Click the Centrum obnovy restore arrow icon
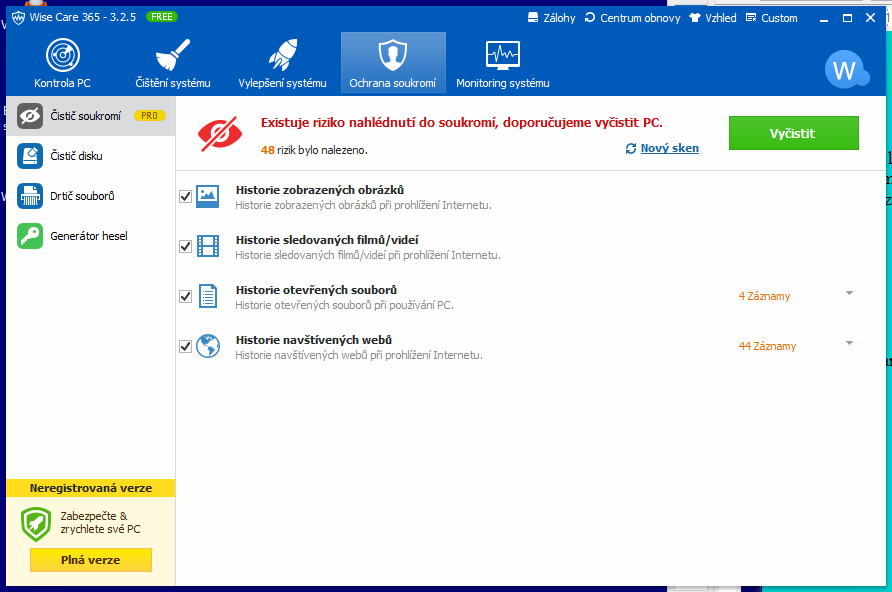This screenshot has height=592, width=892. 590,18
